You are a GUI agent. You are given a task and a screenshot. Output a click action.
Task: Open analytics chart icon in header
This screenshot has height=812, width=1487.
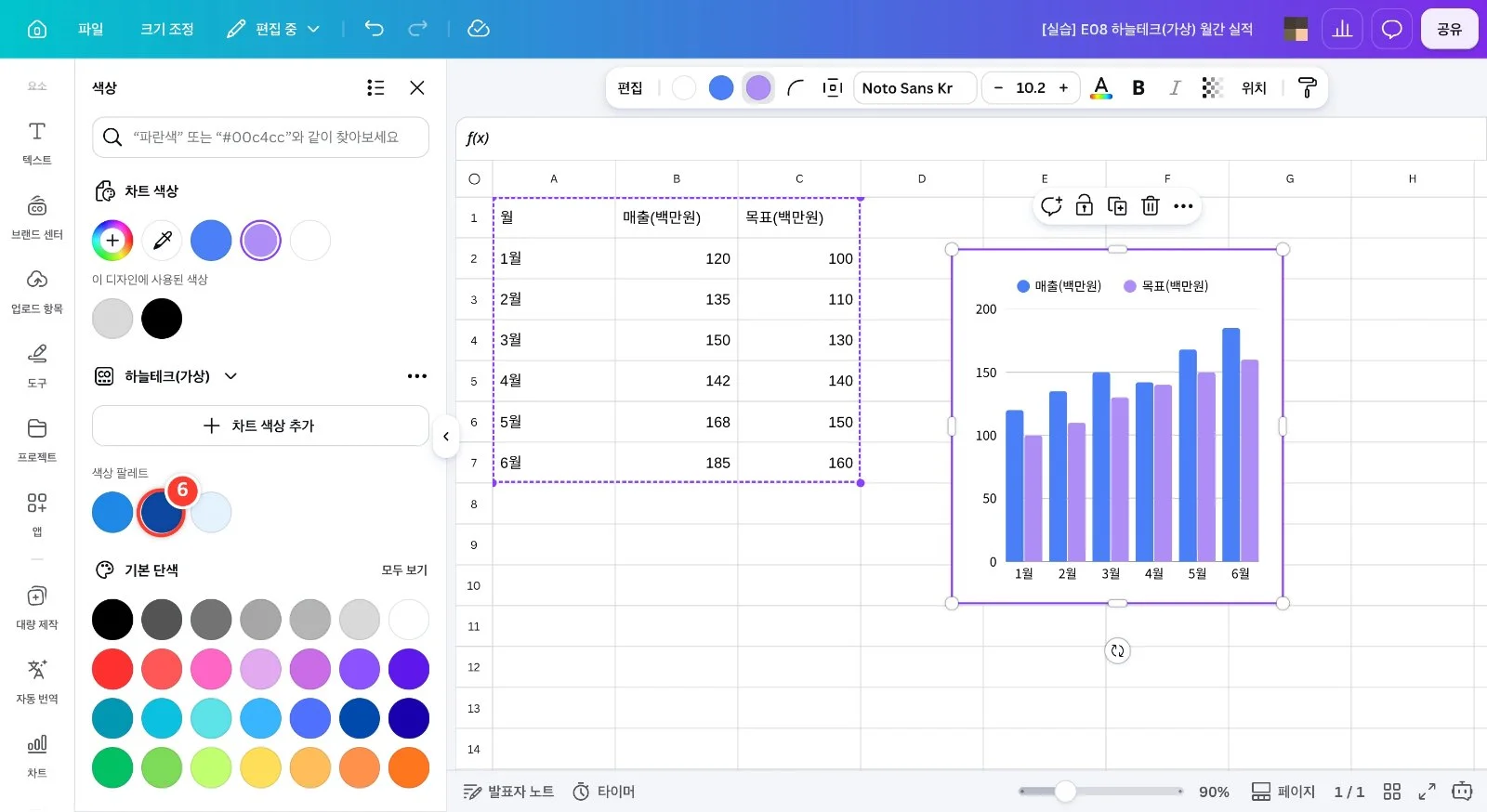click(1342, 29)
